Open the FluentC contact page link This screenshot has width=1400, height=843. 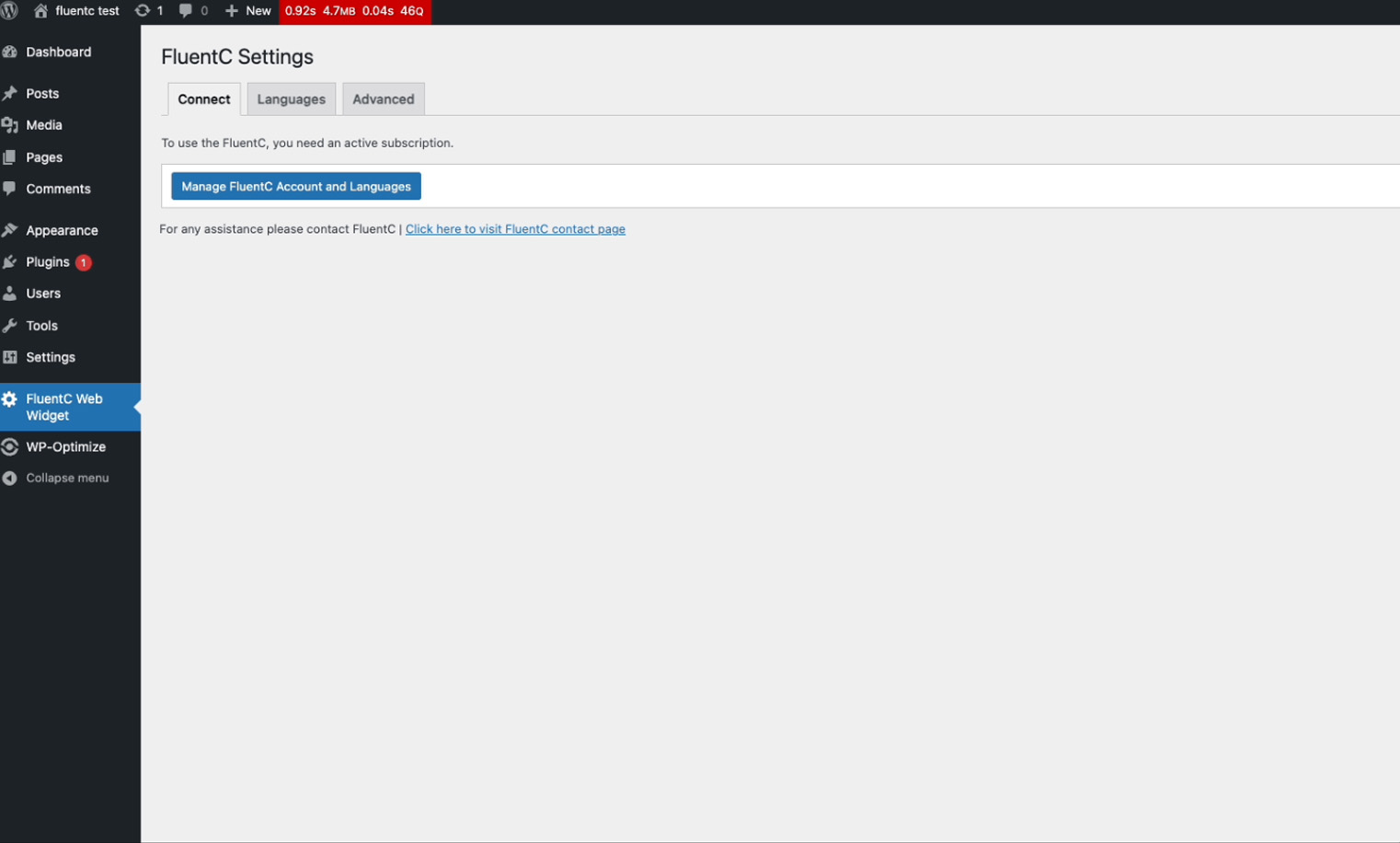[515, 229]
